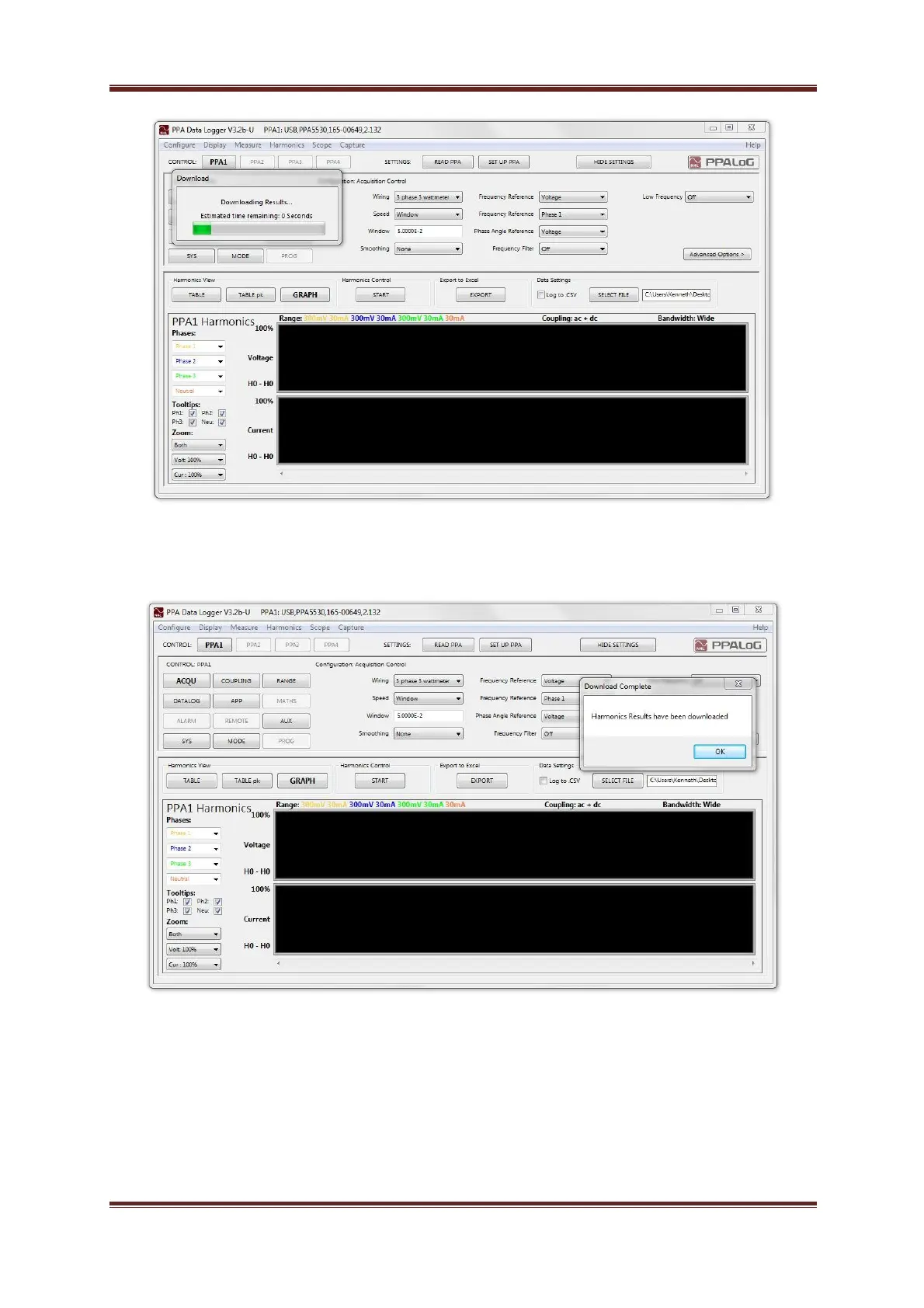This screenshot has width=924, height=1308.
Task: Click READ PPA in the downloading window
Action: tap(448, 162)
